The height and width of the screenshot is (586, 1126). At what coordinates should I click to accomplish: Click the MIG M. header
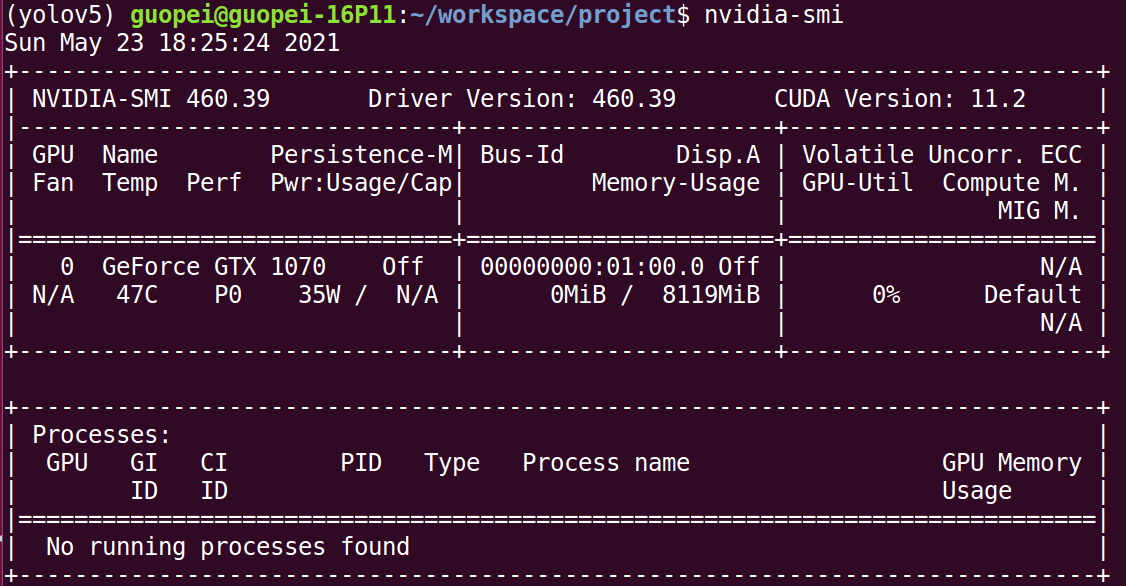click(x=1040, y=210)
